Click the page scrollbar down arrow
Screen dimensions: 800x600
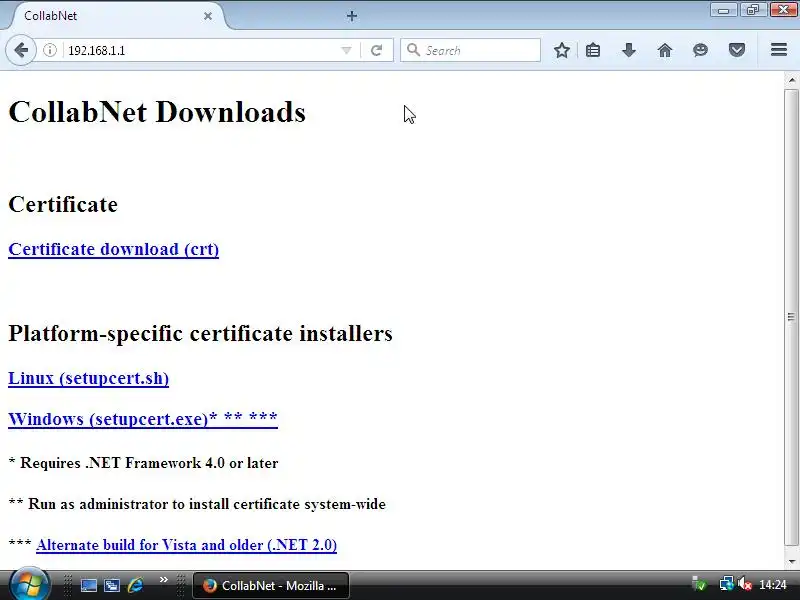791,562
